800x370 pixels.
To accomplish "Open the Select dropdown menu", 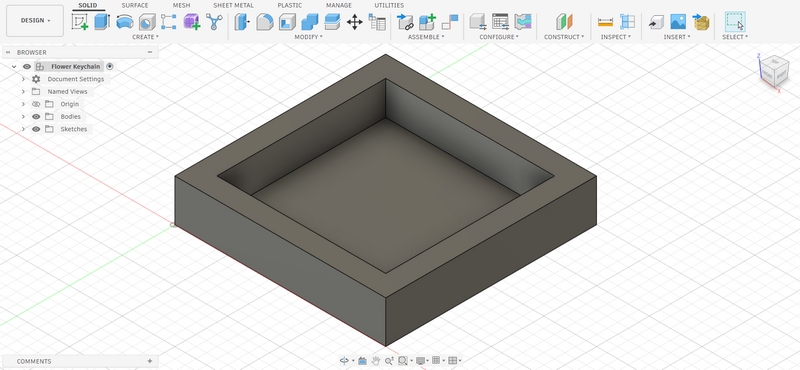I will click(735, 37).
